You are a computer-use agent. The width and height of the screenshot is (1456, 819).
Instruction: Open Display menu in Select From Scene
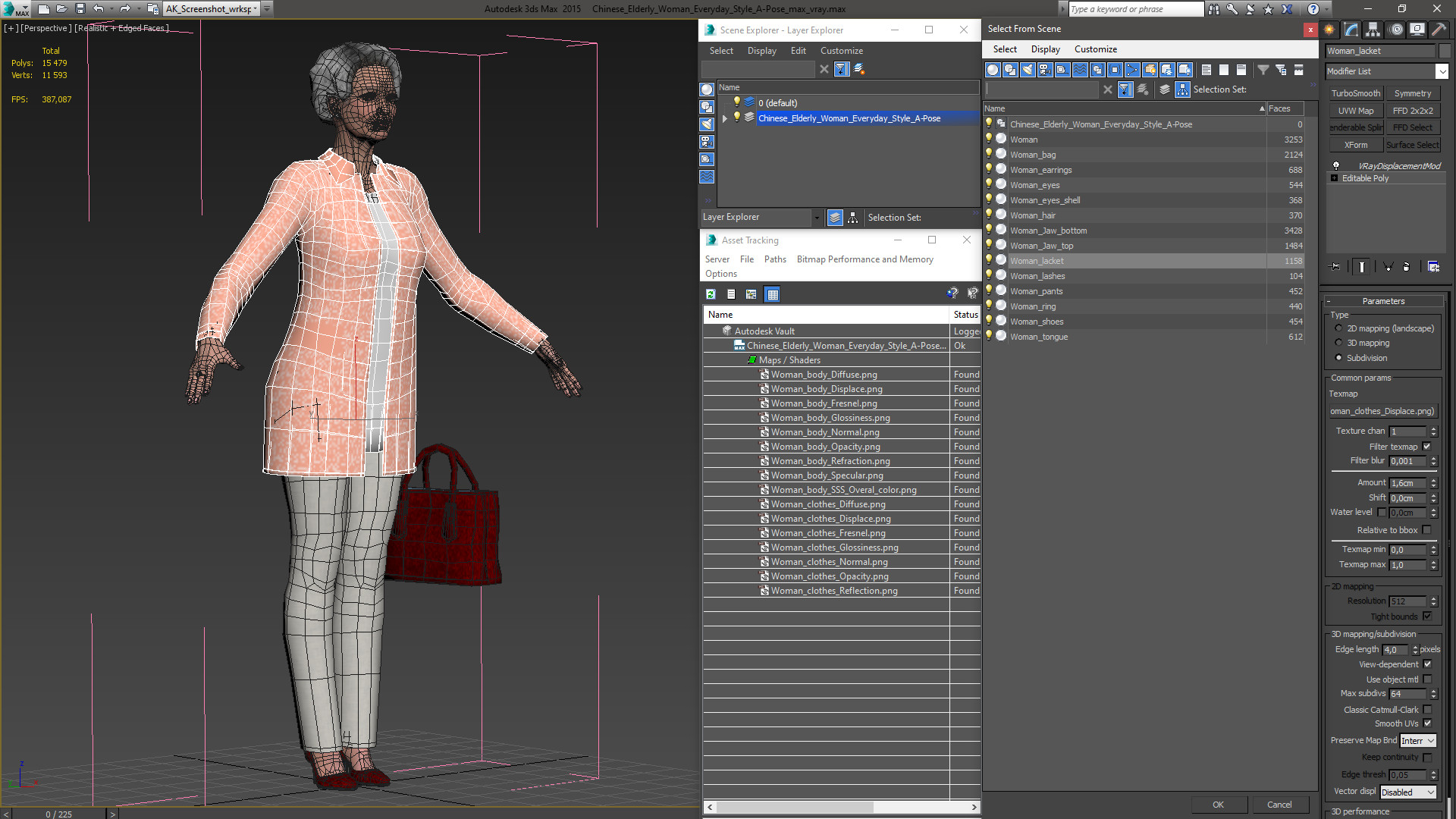click(x=1045, y=49)
